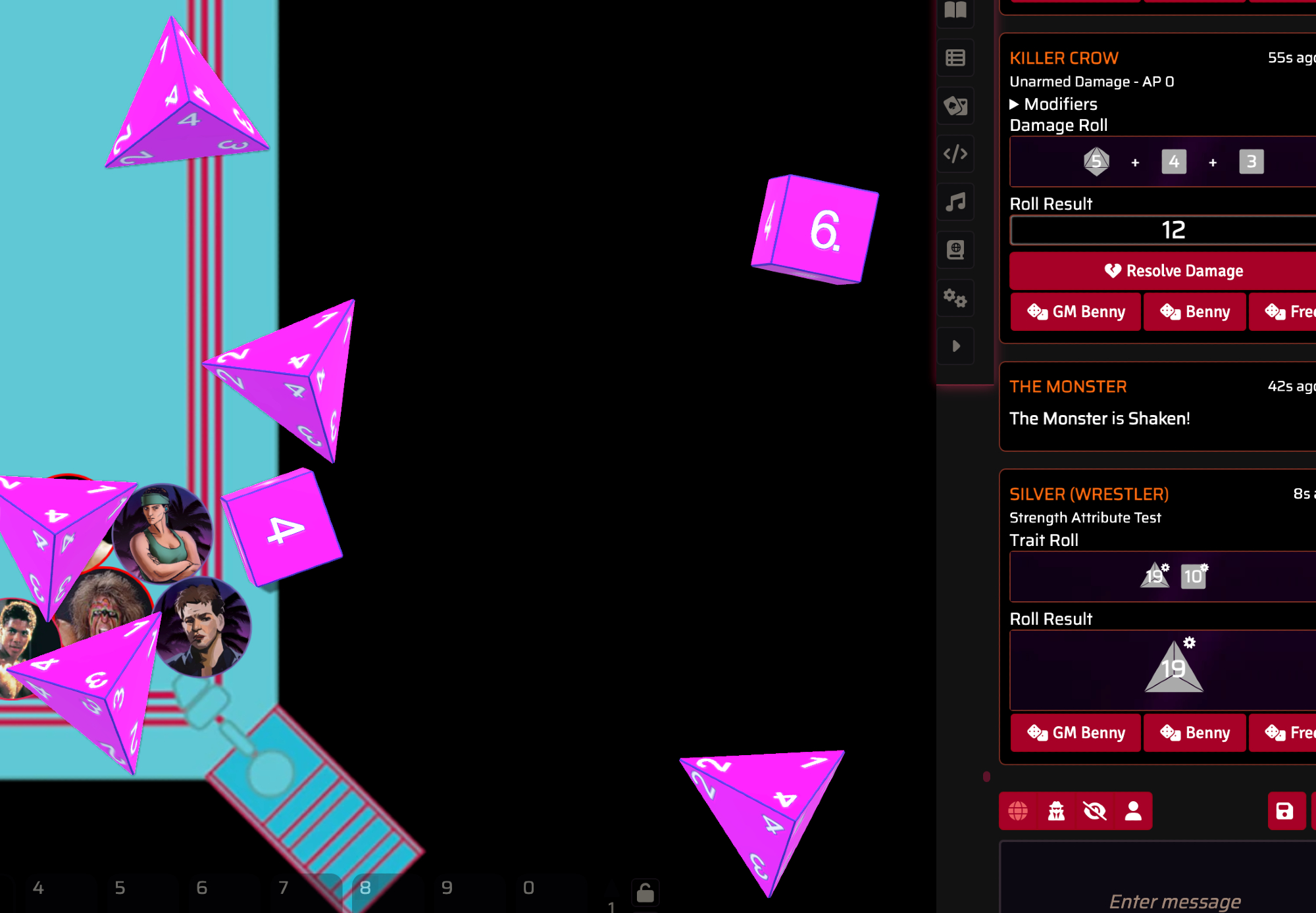Click GM Benny under Killer Crow's roll
Screen dimensions: 1316x913
click(x=1076, y=312)
